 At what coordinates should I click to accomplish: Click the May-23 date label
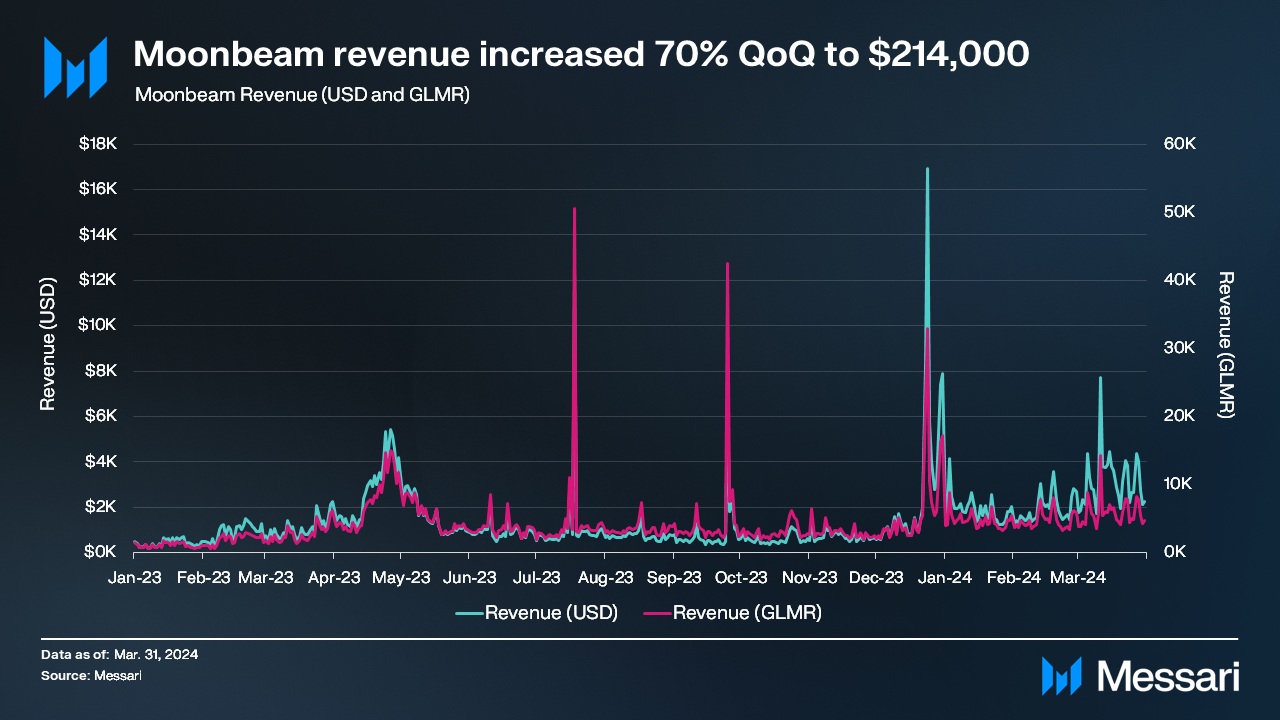(x=400, y=578)
